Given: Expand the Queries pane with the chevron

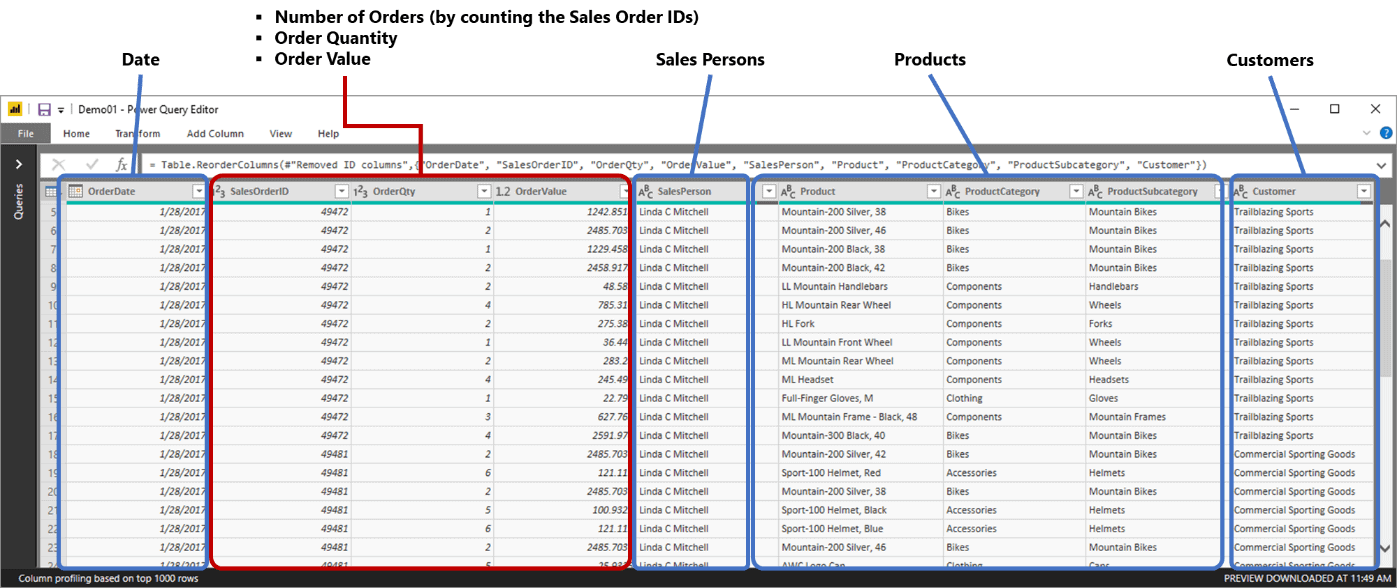Looking at the screenshot, I should point(18,163).
